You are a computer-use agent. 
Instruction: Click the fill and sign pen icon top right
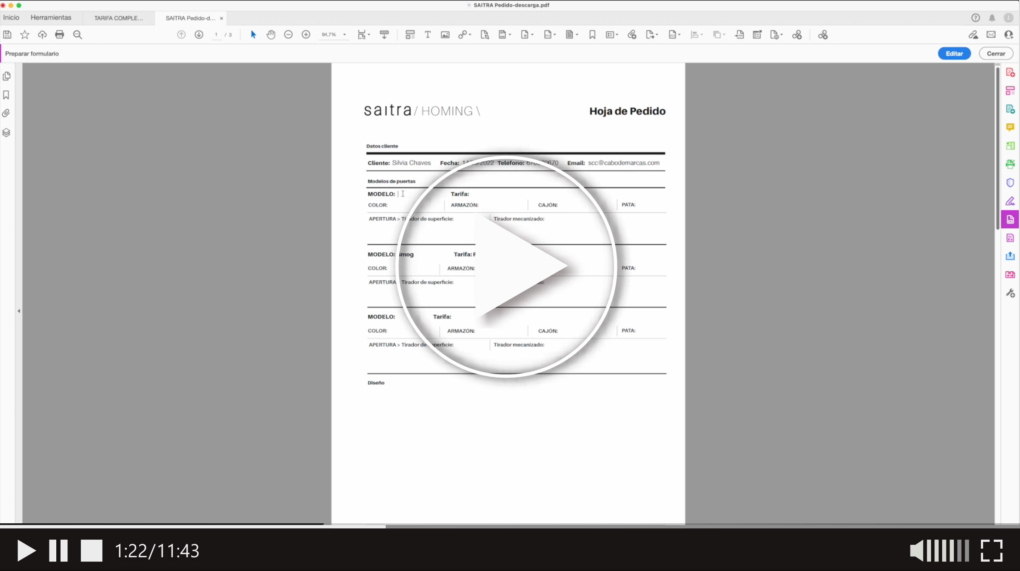point(973,34)
